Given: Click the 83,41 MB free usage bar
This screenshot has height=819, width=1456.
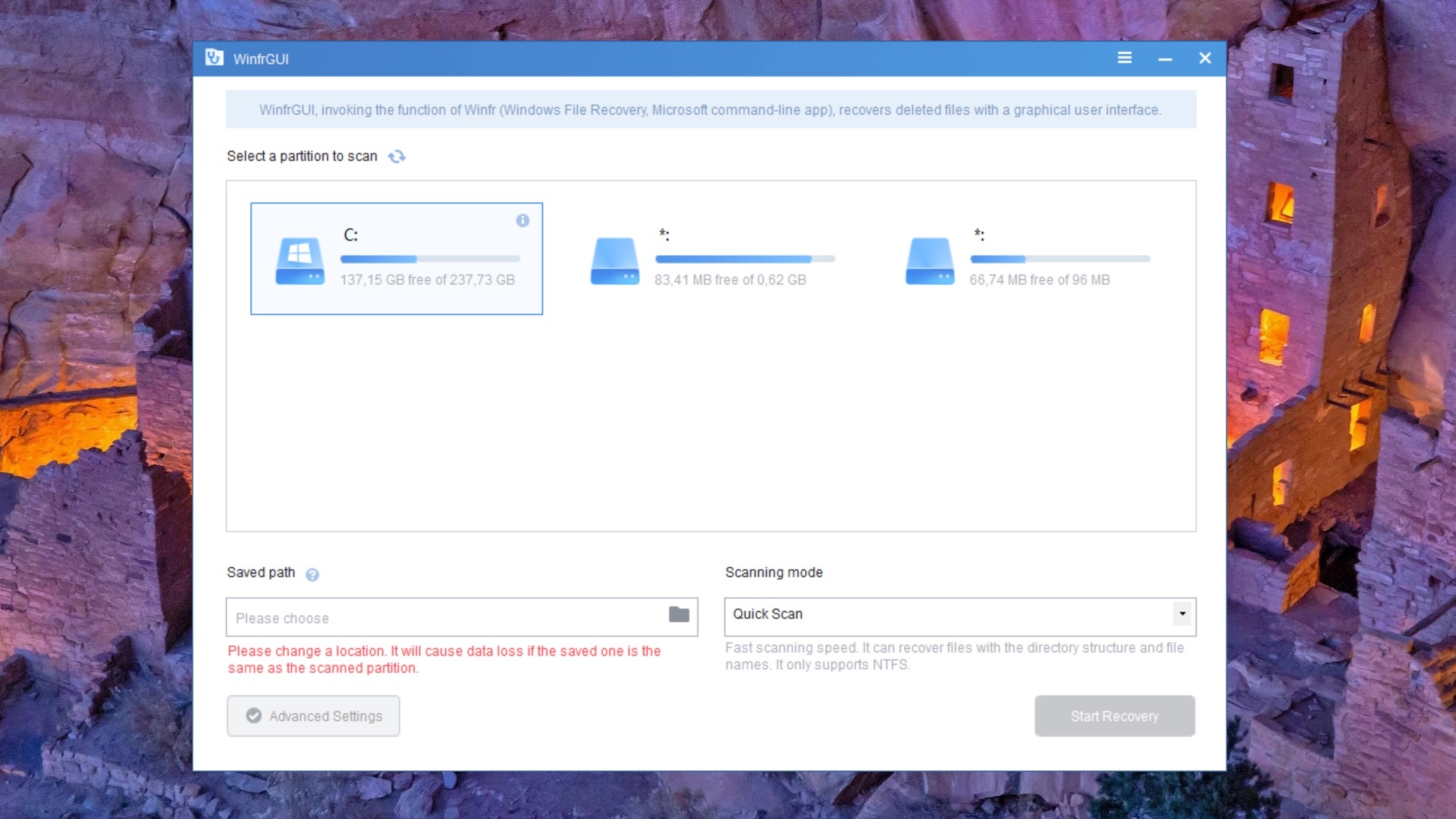Looking at the screenshot, I should coord(746,259).
